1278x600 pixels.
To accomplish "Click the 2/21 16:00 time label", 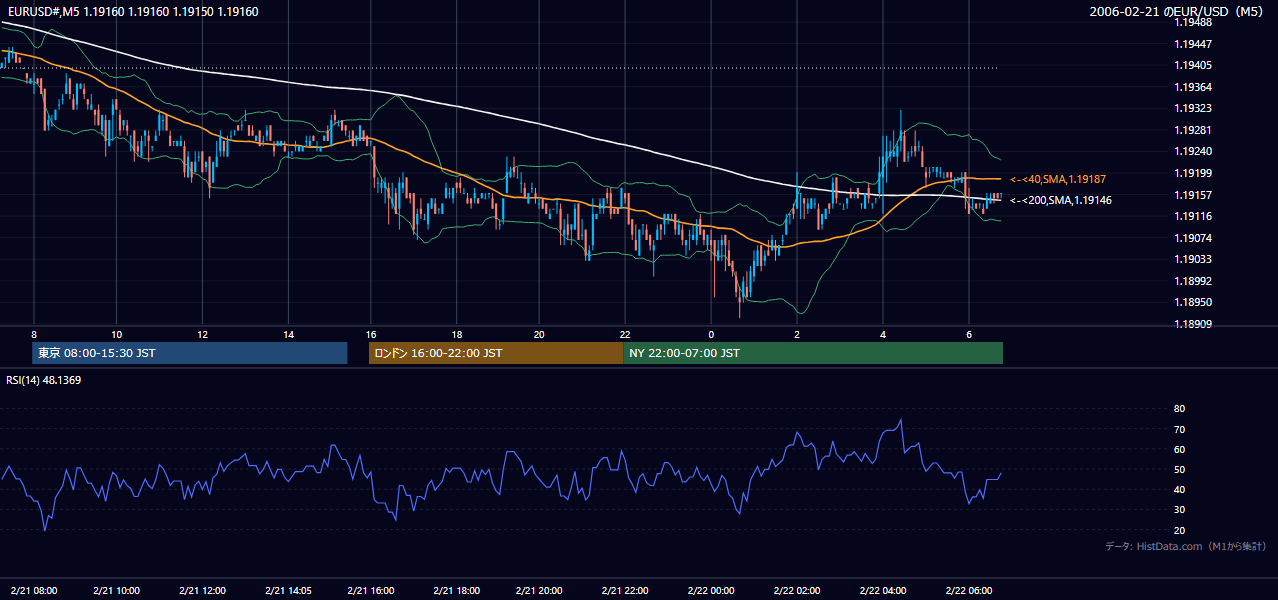I will (x=371, y=591).
